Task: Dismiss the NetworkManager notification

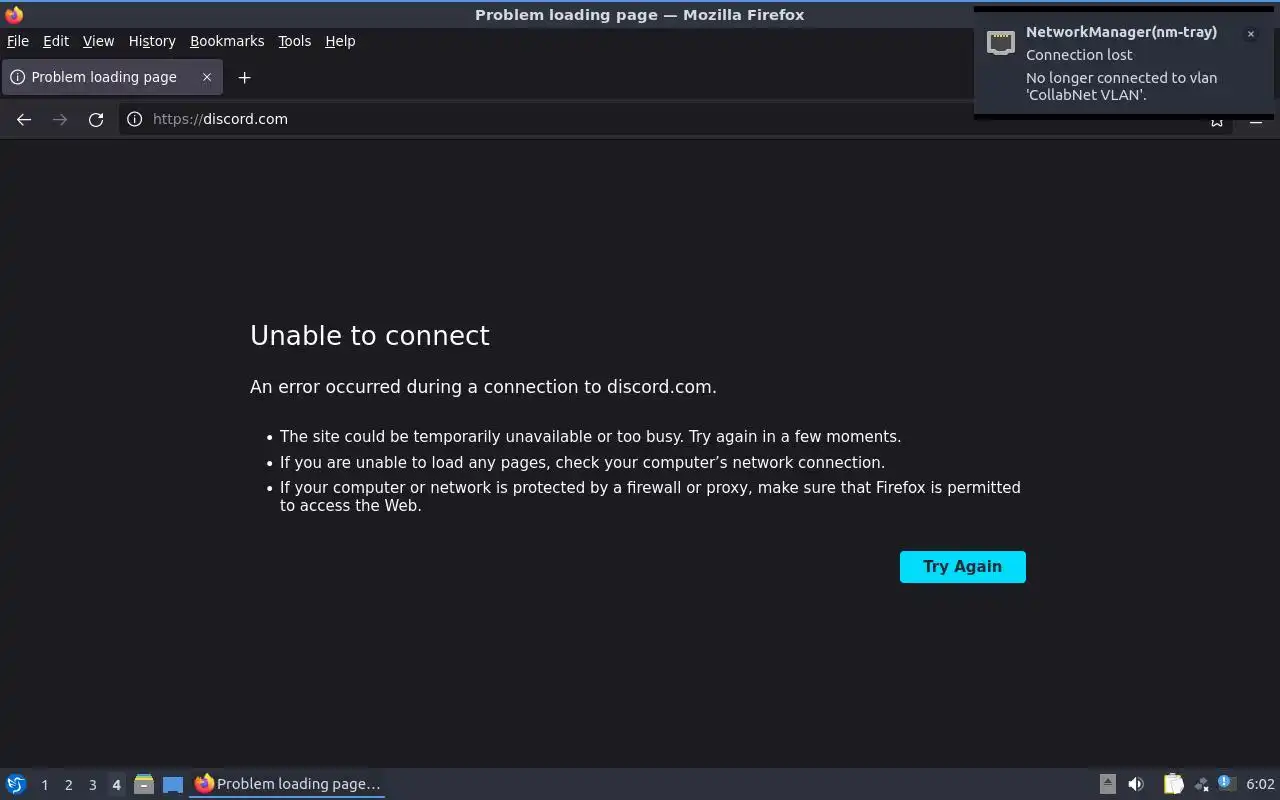Action: click(x=1250, y=34)
